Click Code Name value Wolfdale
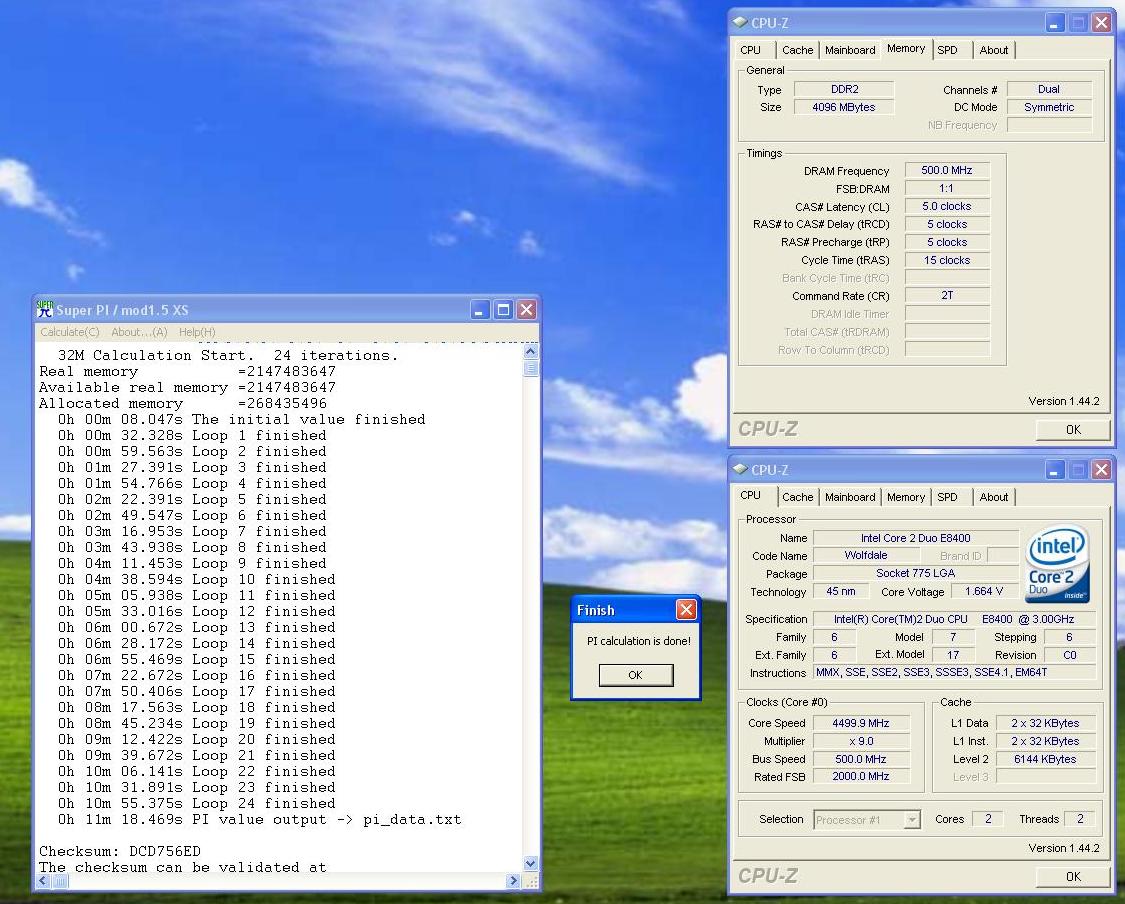 coord(866,555)
